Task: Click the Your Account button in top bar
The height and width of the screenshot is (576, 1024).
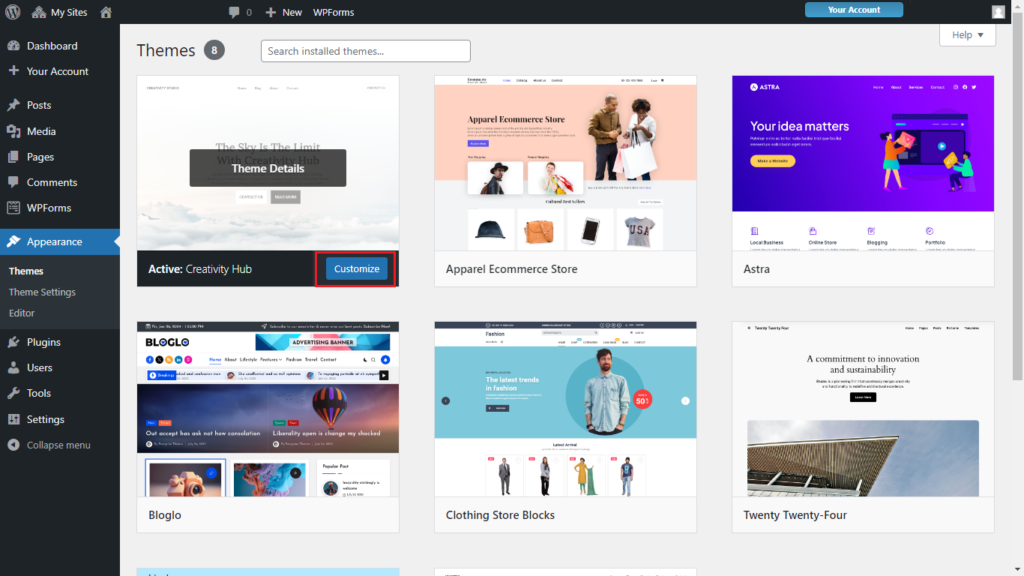Action: [x=853, y=10]
